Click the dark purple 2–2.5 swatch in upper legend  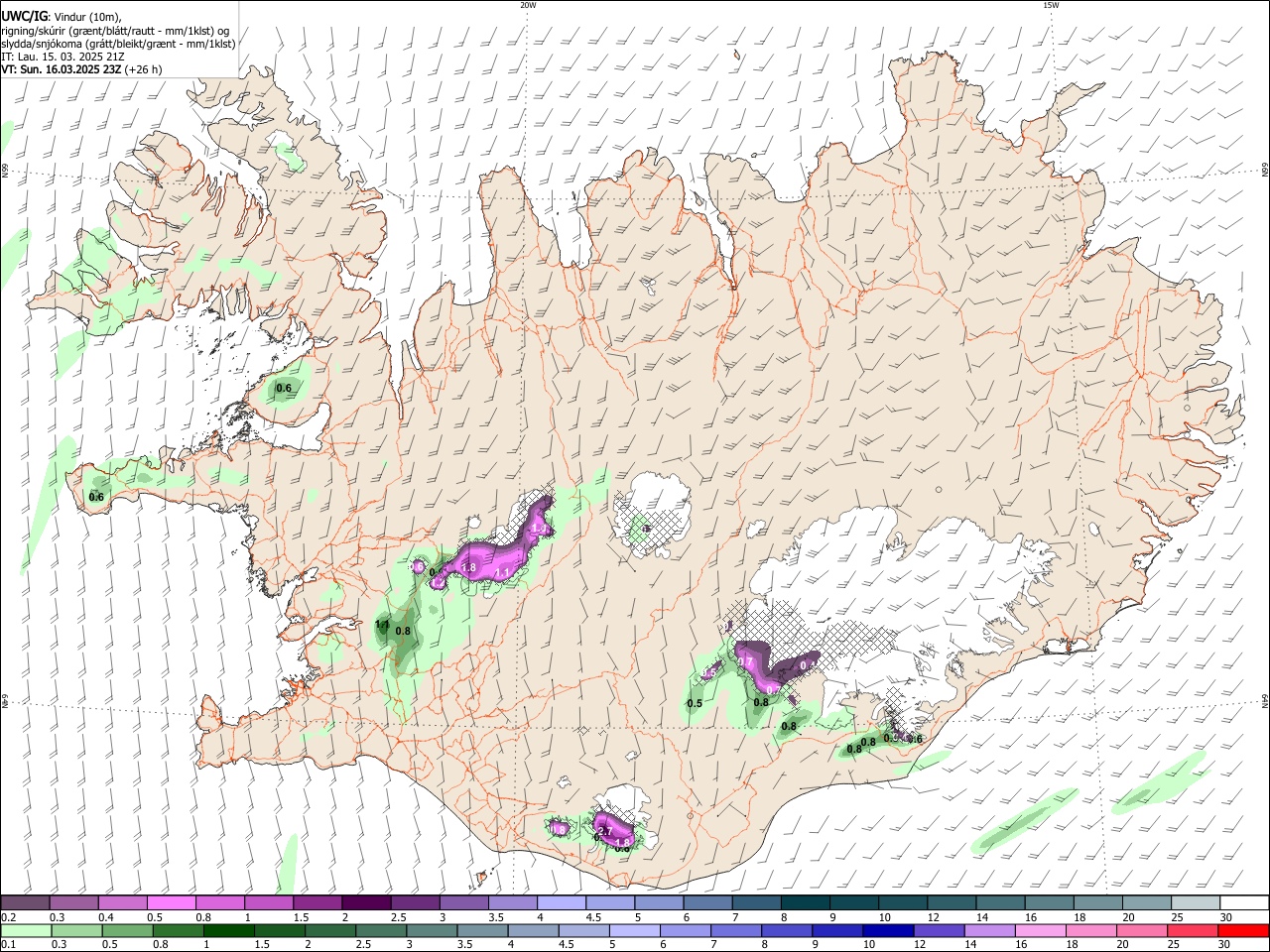coord(366,903)
